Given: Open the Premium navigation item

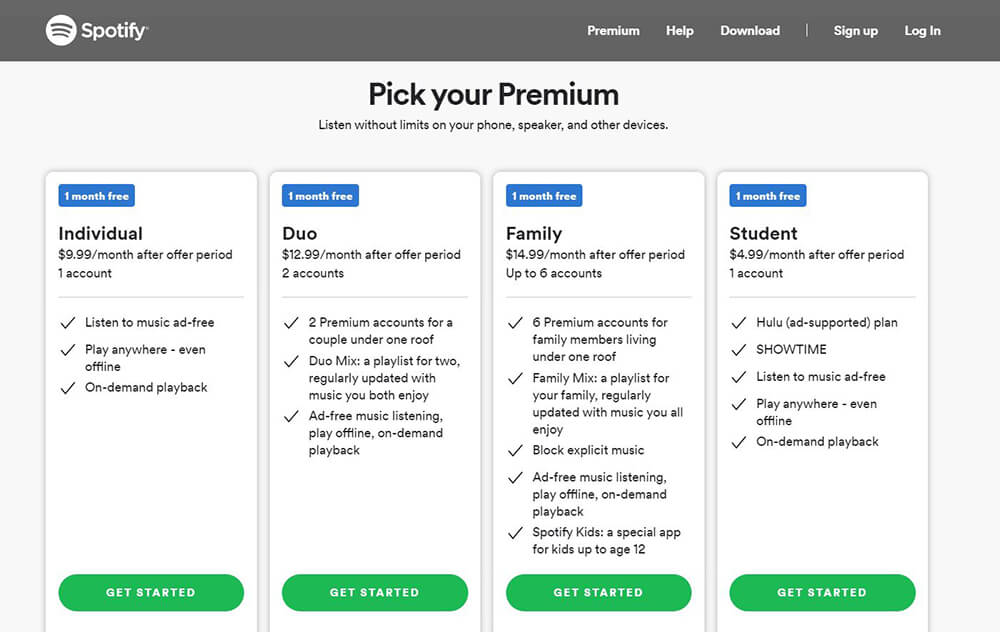Looking at the screenshot, I should coord(613,31).
